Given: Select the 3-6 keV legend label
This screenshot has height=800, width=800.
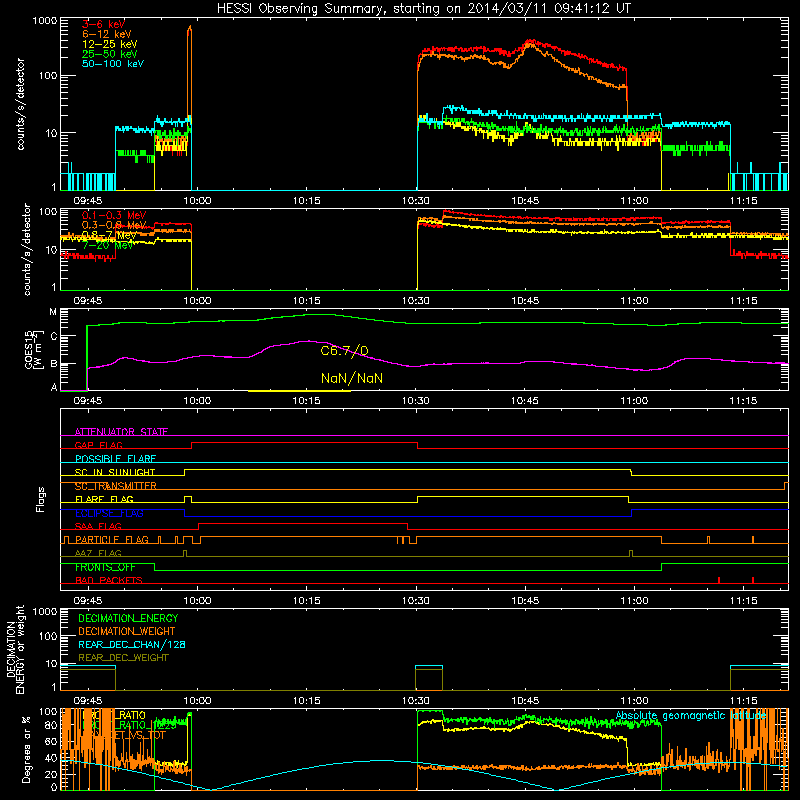Looking at the screenshot, I should (103, 24).
